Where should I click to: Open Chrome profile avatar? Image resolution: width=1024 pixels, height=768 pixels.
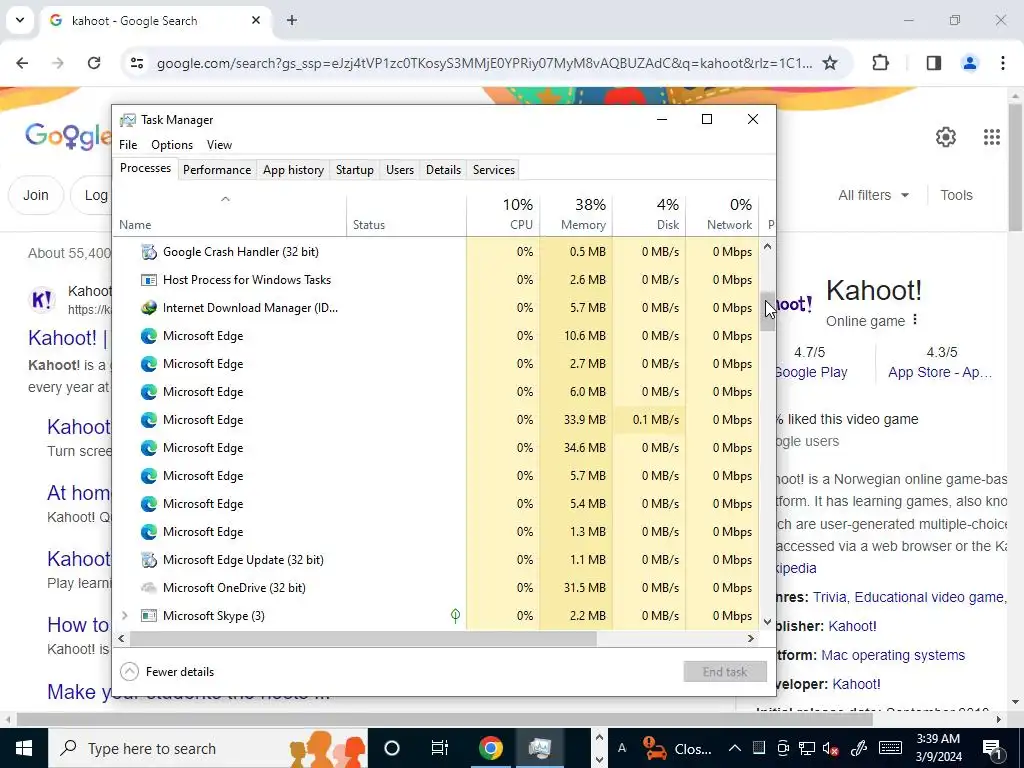coord(969,63)
